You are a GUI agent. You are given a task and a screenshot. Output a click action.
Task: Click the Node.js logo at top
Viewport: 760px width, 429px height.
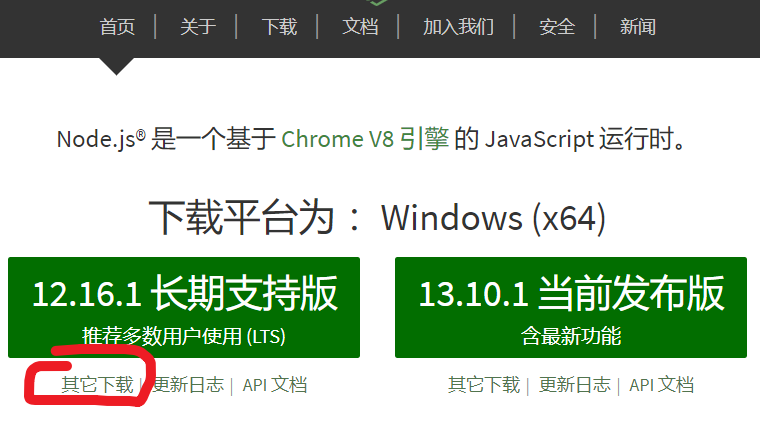377,2
